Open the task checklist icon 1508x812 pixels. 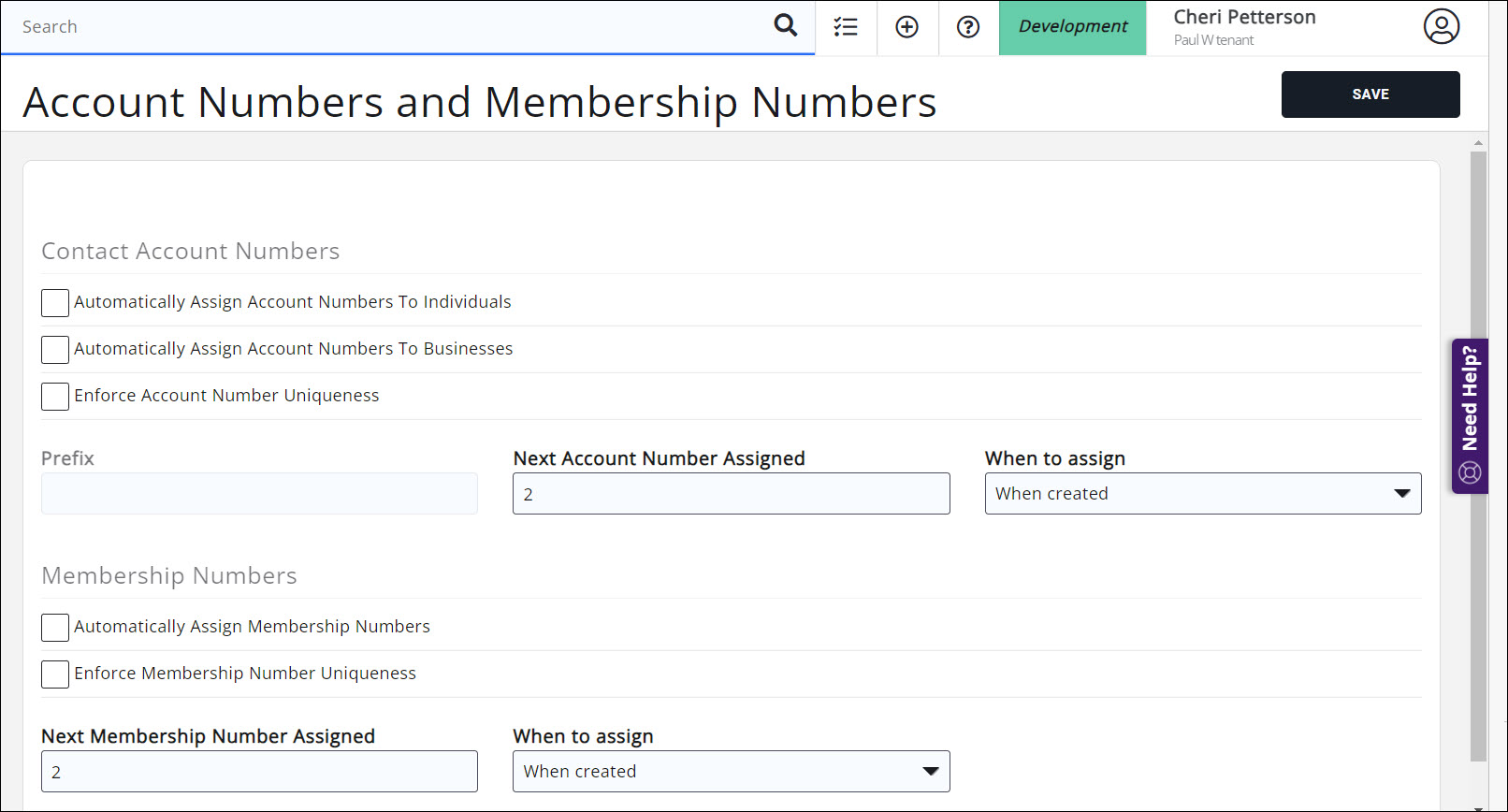[846, 27]
